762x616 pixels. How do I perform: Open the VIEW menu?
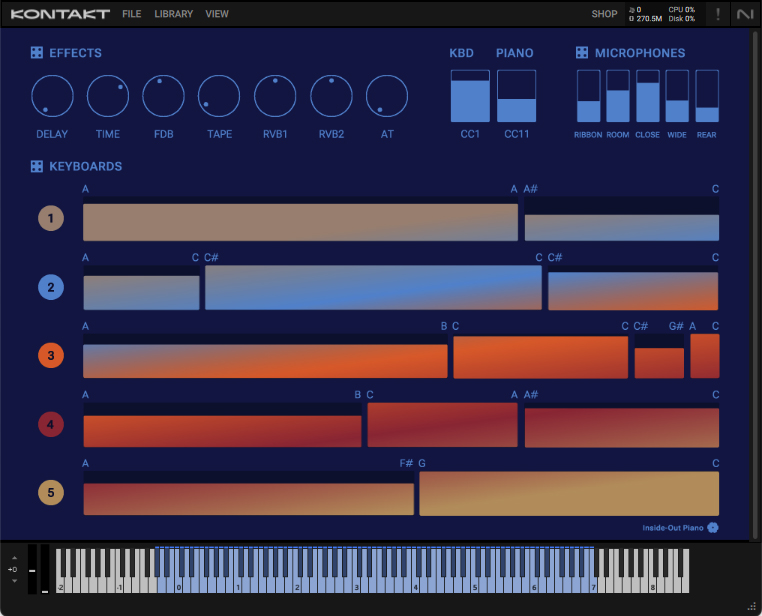point(217,14)
